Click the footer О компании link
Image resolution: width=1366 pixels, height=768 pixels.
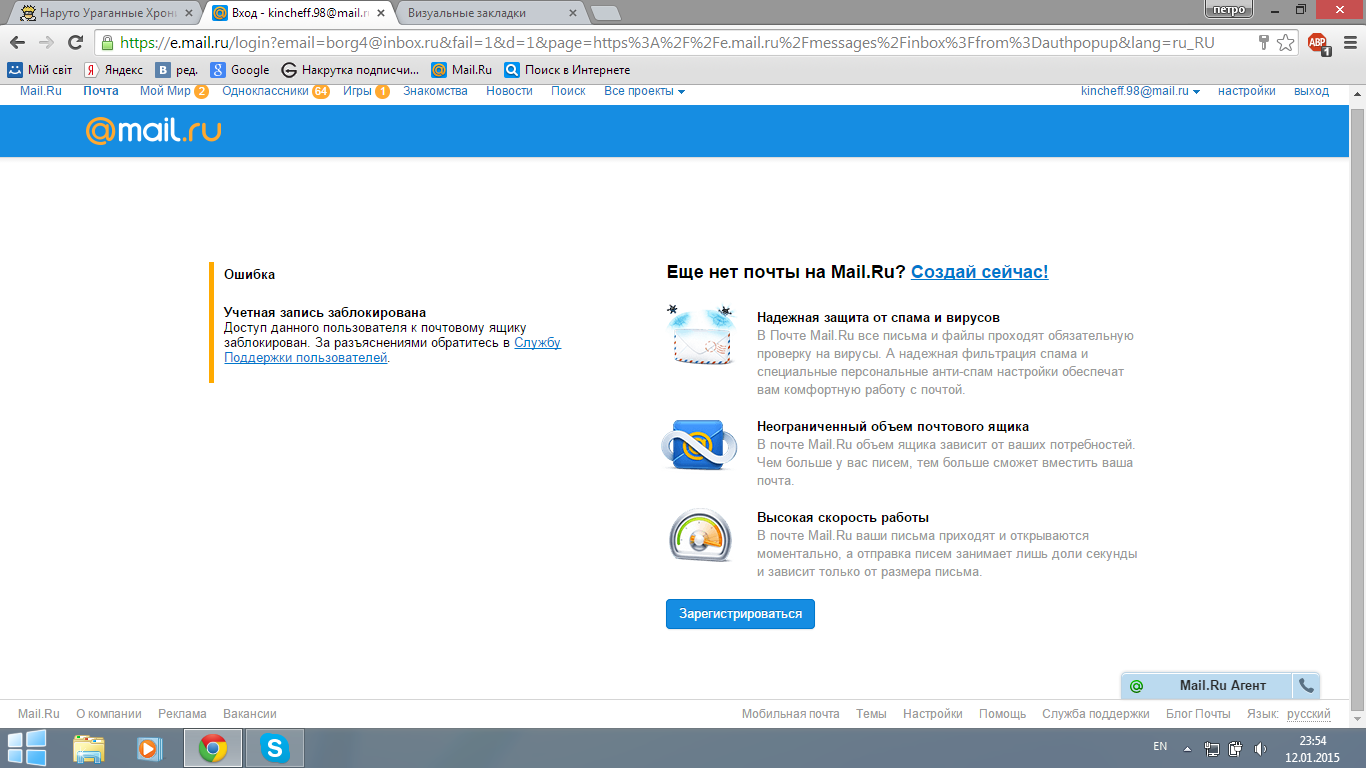coord(109,714)
